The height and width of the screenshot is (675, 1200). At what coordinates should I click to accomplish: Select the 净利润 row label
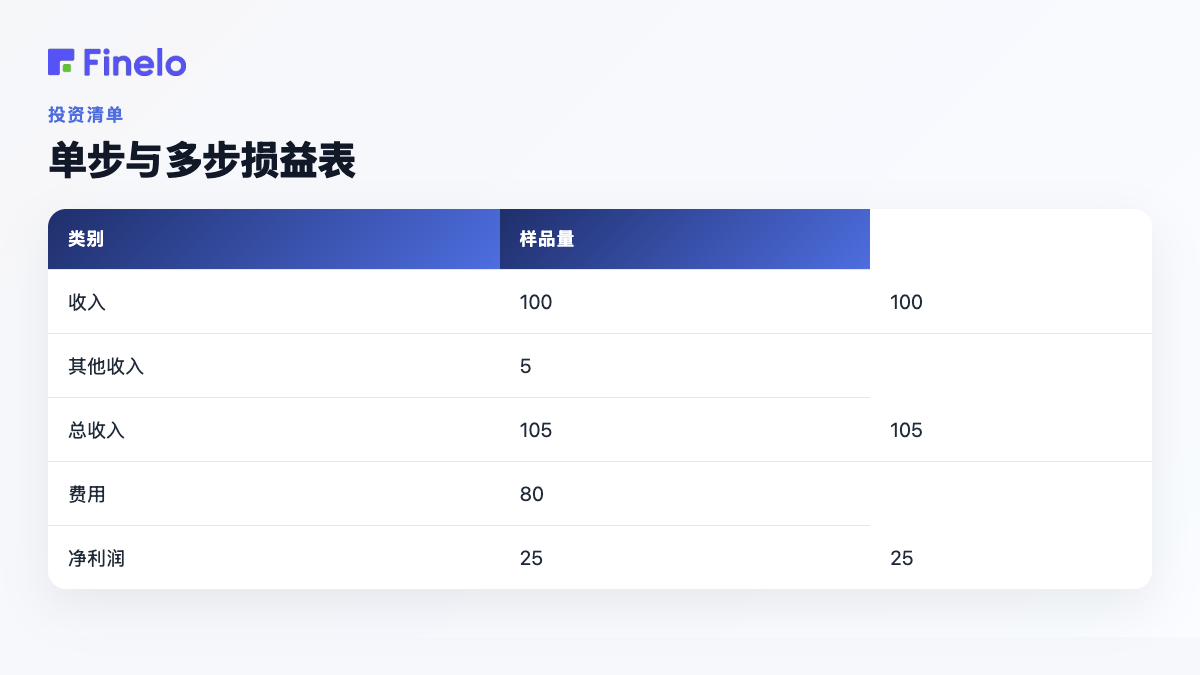[x=96, y=558]
